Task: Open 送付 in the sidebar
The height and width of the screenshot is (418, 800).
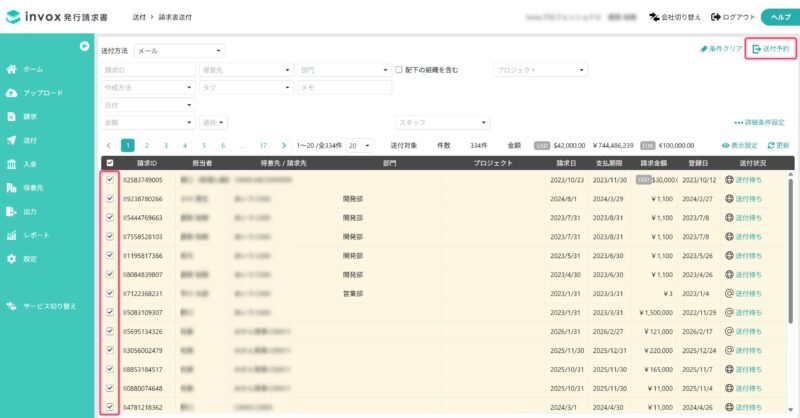Action: point(30,140)
